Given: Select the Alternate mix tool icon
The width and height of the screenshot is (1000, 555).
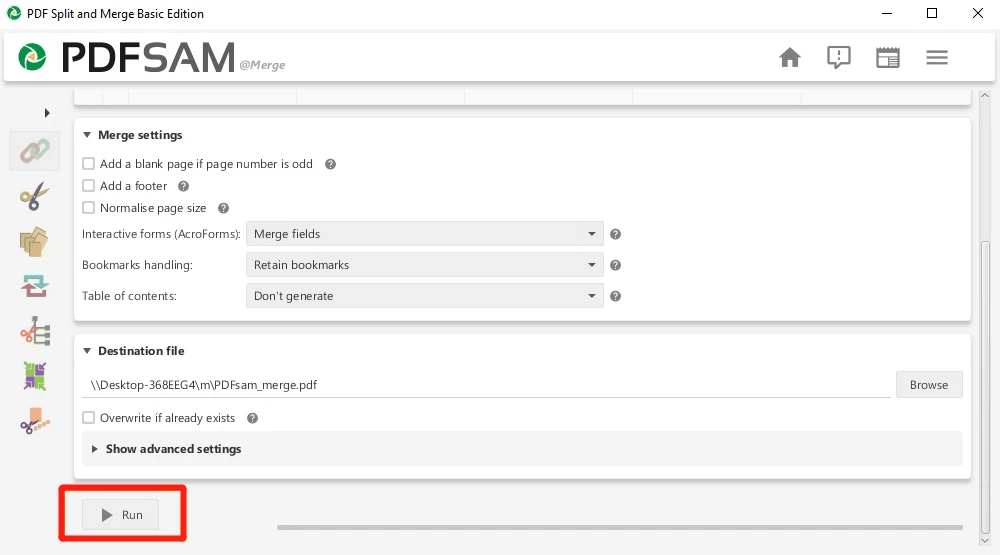Looking at the screenshot, I should click(x=34, y=376).
